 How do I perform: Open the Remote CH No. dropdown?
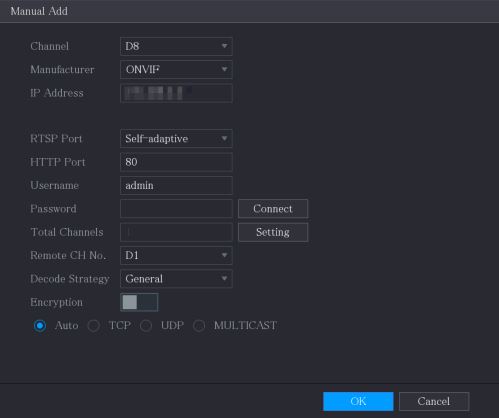pos(176,255)
